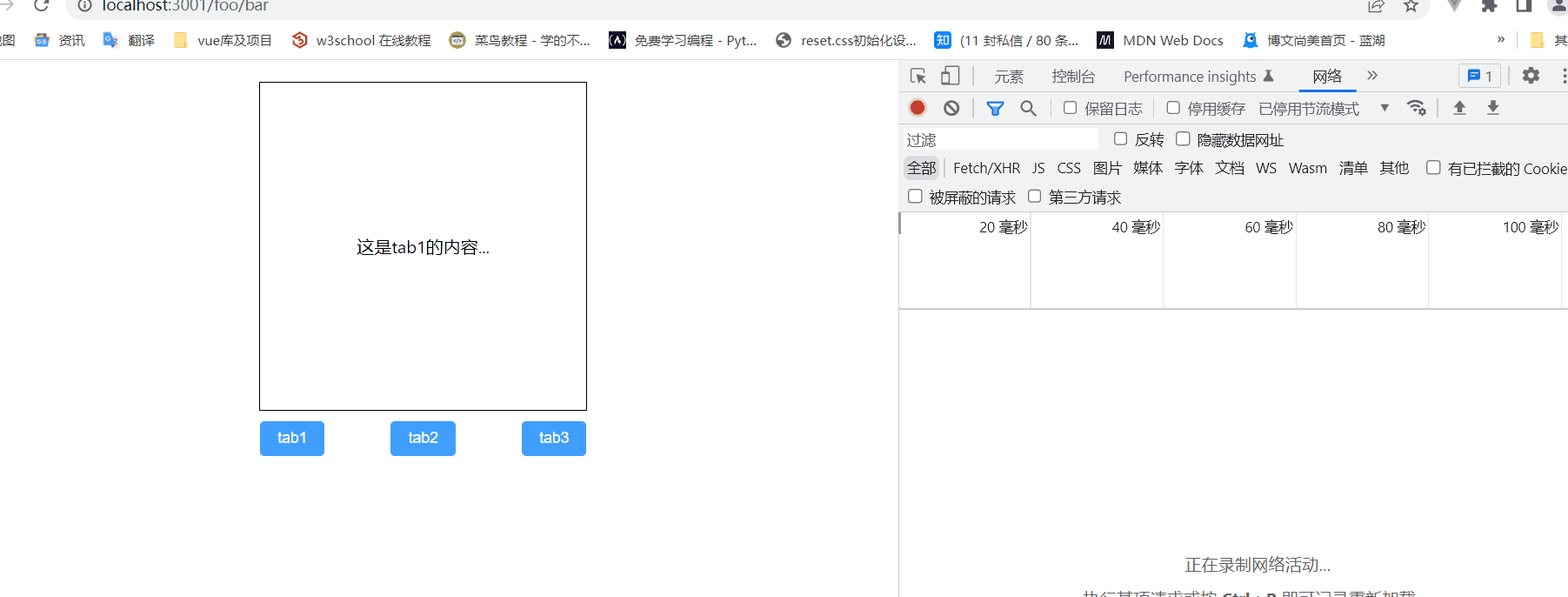Screen dimensions: 1568x597
Task: Click the 40 毫秒 timeline marker
Action: 1136,227
